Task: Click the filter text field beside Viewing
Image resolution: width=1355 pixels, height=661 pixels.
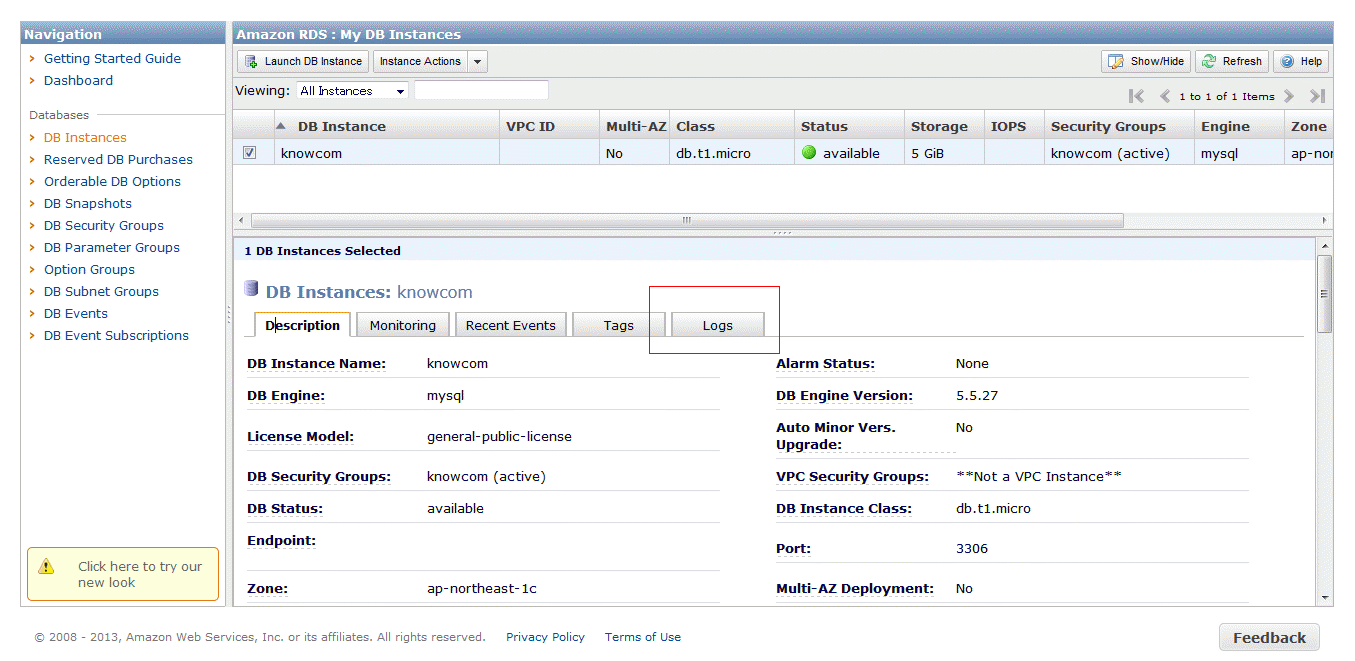Action: [x=481, y=91]
